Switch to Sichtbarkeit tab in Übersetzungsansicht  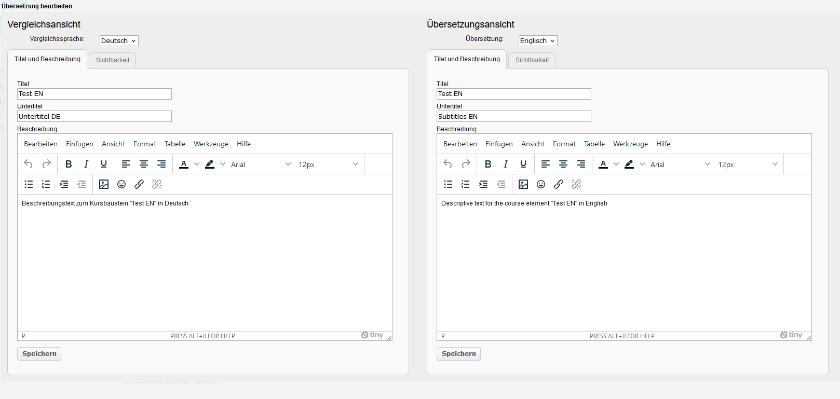click(x=532, y=60)
